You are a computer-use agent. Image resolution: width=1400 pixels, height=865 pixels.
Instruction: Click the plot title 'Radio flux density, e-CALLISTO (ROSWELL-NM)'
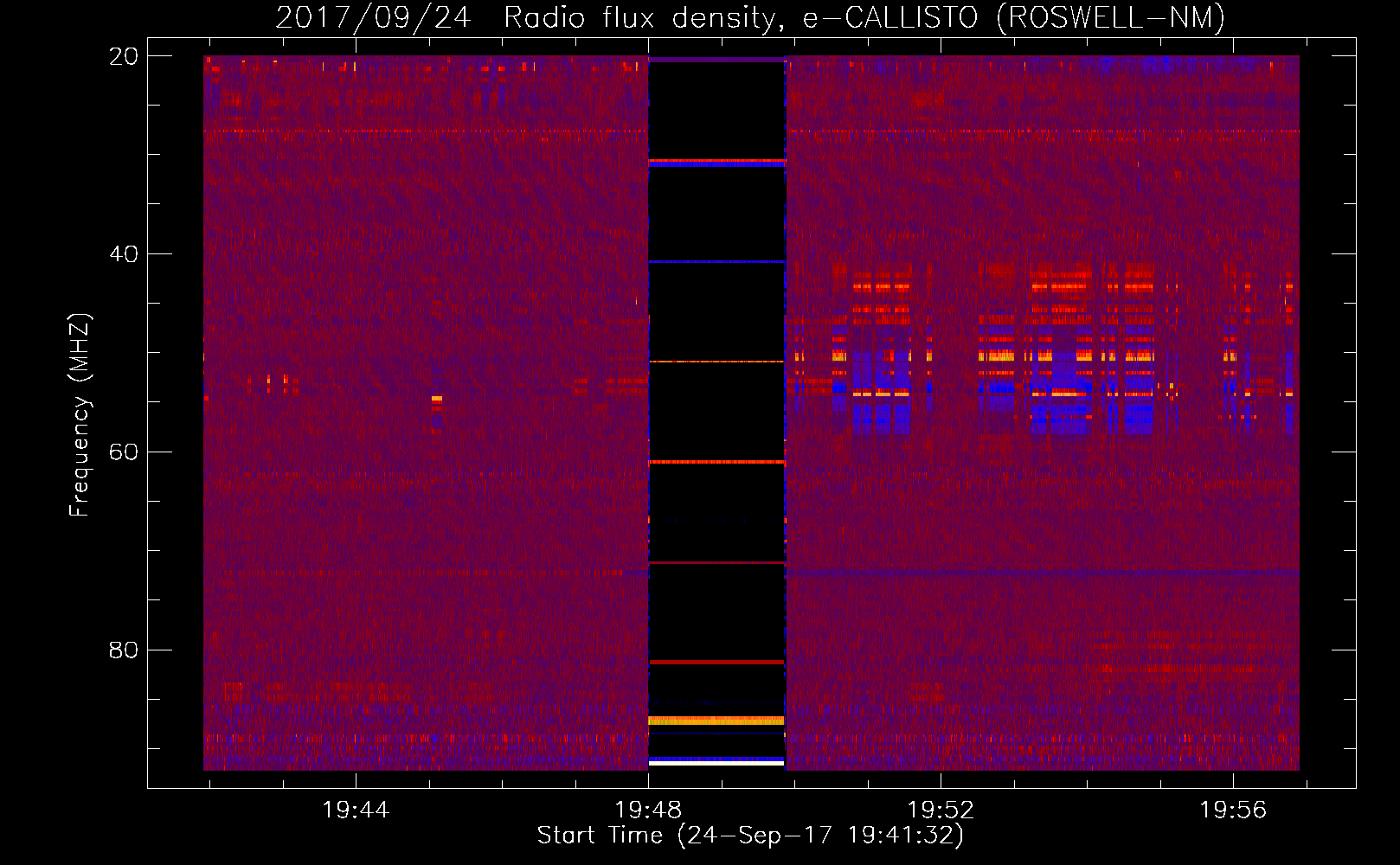(x=864, y=17)
